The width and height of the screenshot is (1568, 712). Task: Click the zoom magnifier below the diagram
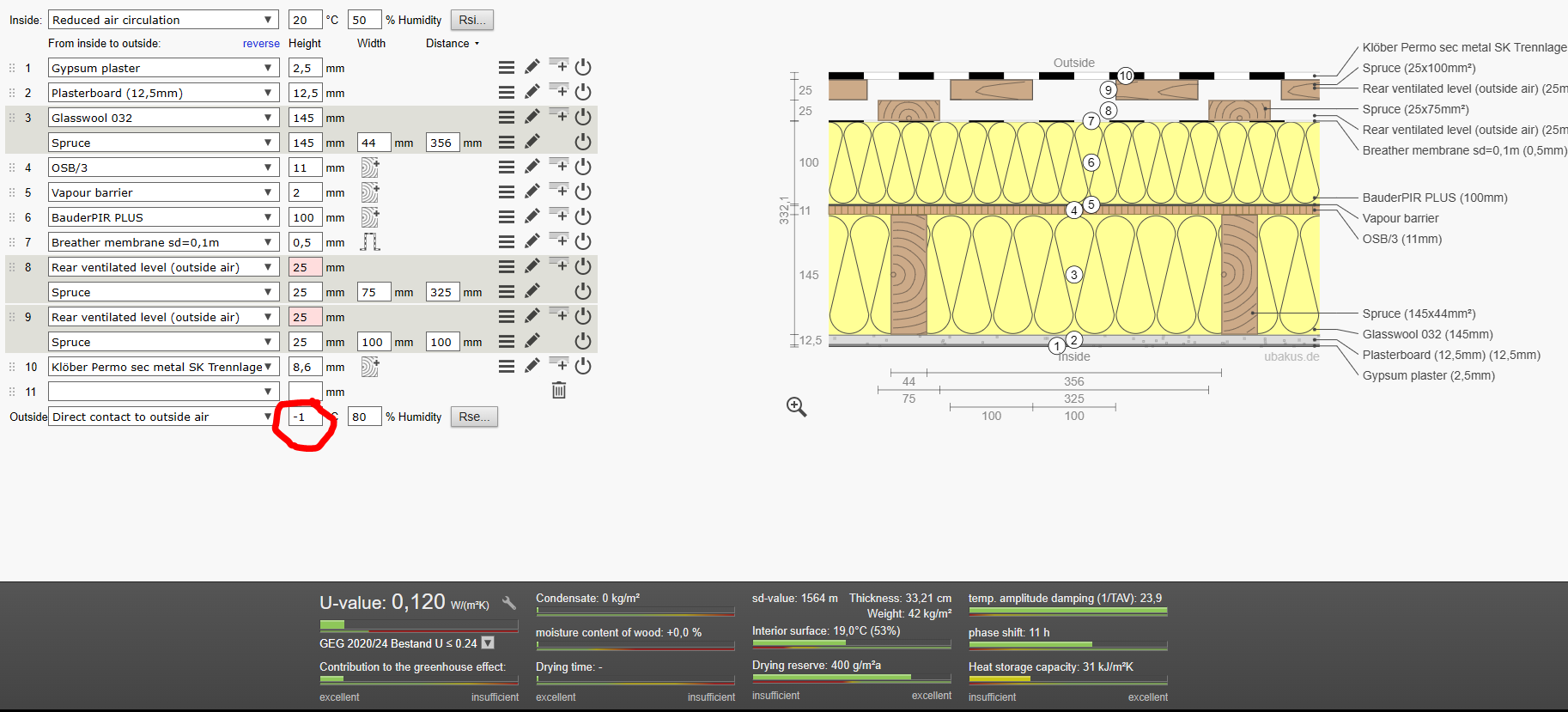click(796, 407)
